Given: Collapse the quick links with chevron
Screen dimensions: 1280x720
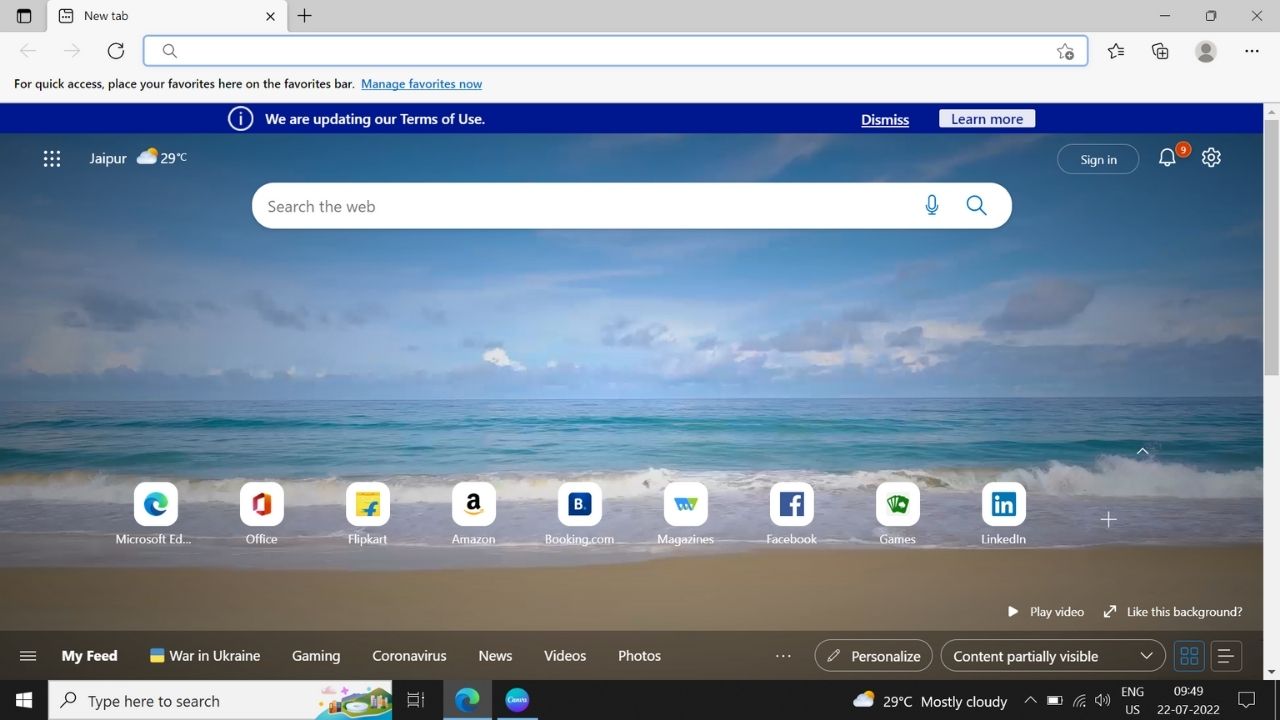Looking at the screenshot, I should [x=1142, y=452].
